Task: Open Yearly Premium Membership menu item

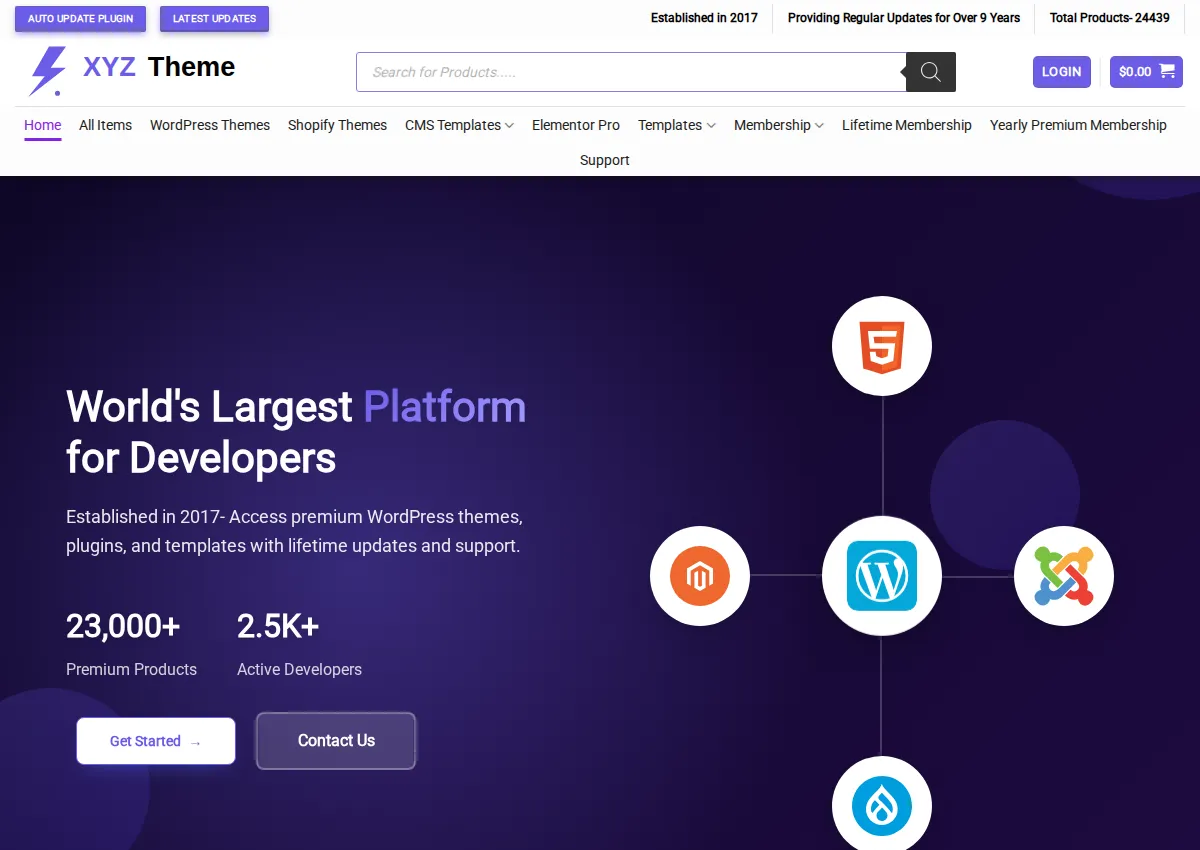Action: point(1078,125)
